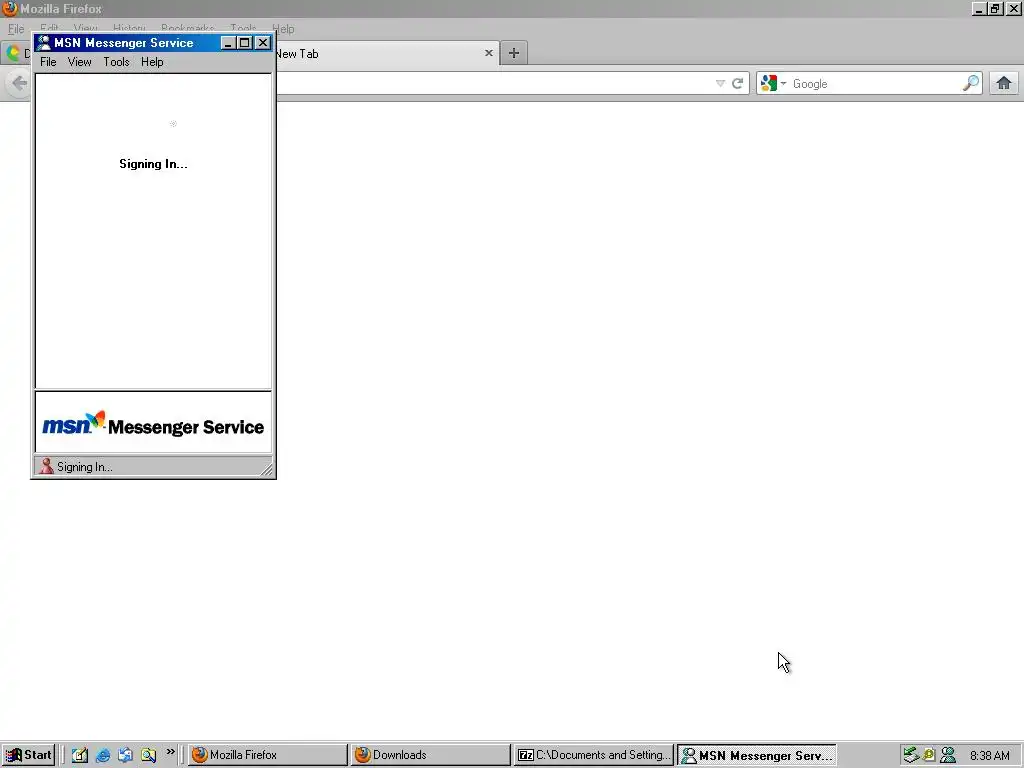Minimize the Mozilla Firefox window
1024x768 pixels.
point(979,9)
